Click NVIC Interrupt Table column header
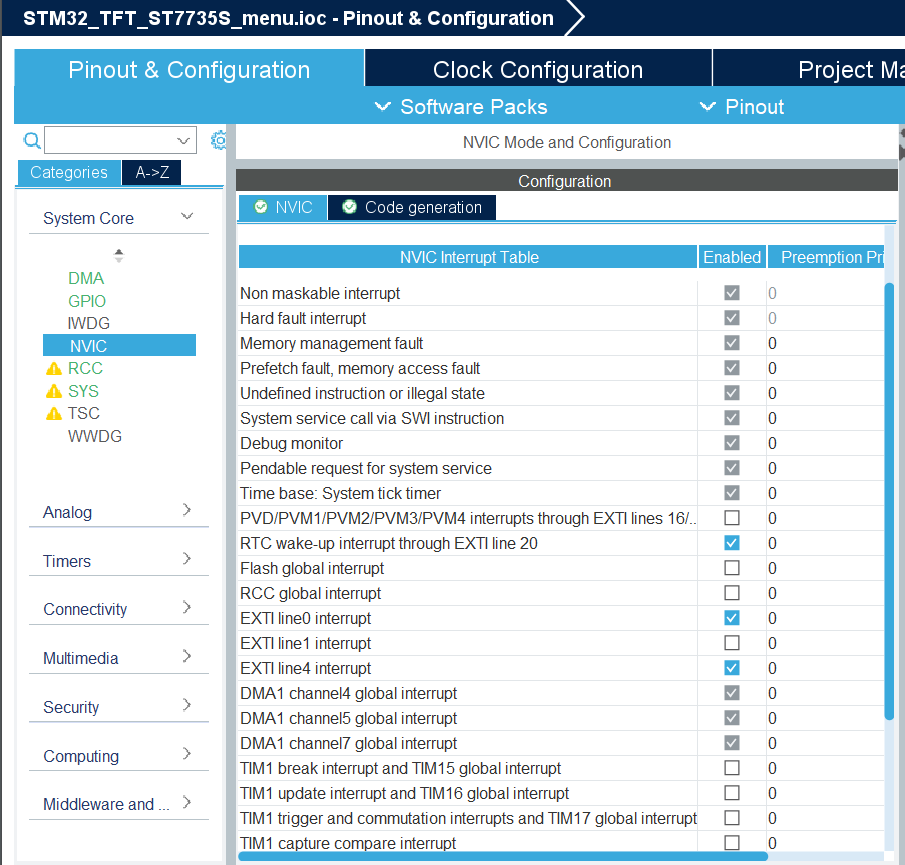The image size is (905, 865). pos(468,257)
